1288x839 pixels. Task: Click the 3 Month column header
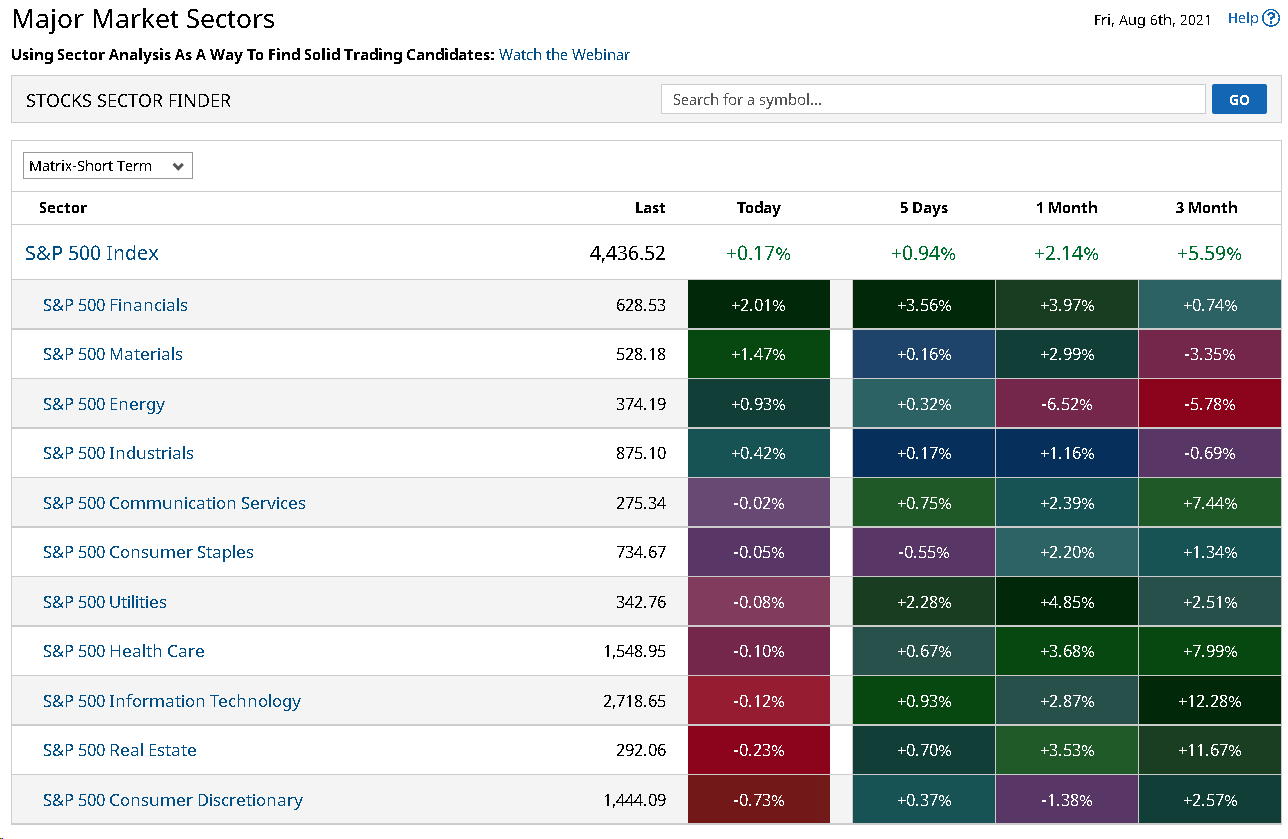coord(1207,208)
